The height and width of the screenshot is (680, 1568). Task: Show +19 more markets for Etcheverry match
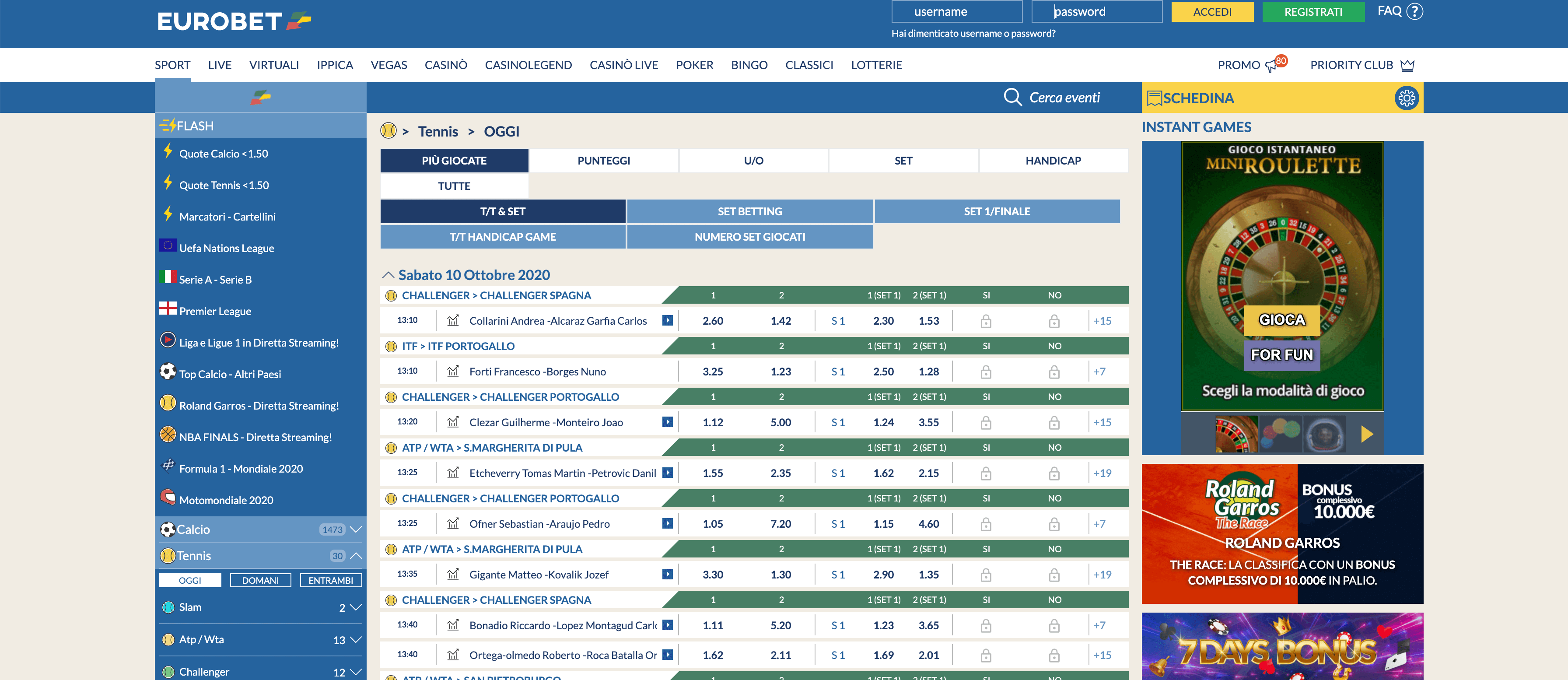(x=1102, y=473)
